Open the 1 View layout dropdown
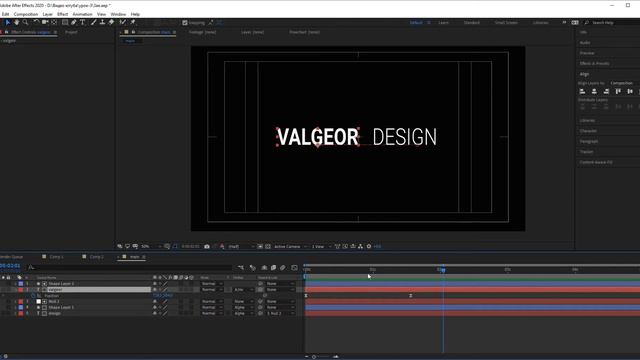 point(321,247)
